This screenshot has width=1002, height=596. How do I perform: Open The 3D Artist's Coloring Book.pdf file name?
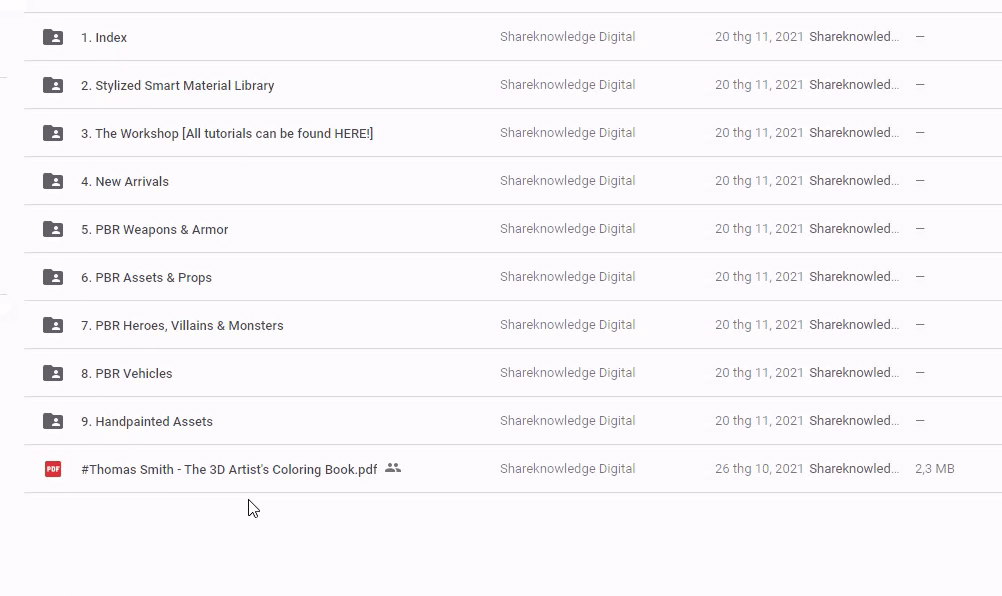[229, 470]
